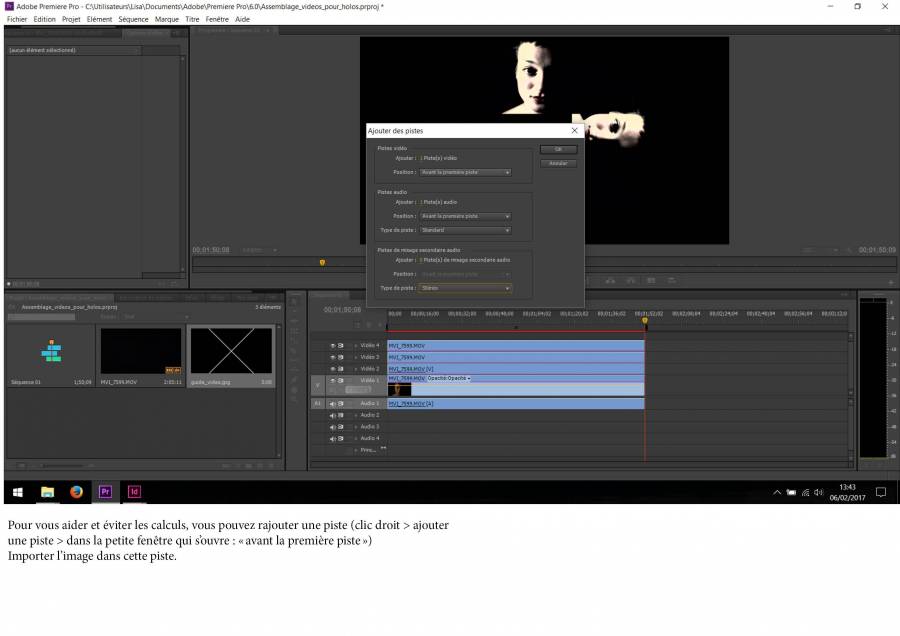This screenshot has height=636, width=900.
Task: Open the Opacité effect dropdown on the clip
Action: [x=468, y=377]
